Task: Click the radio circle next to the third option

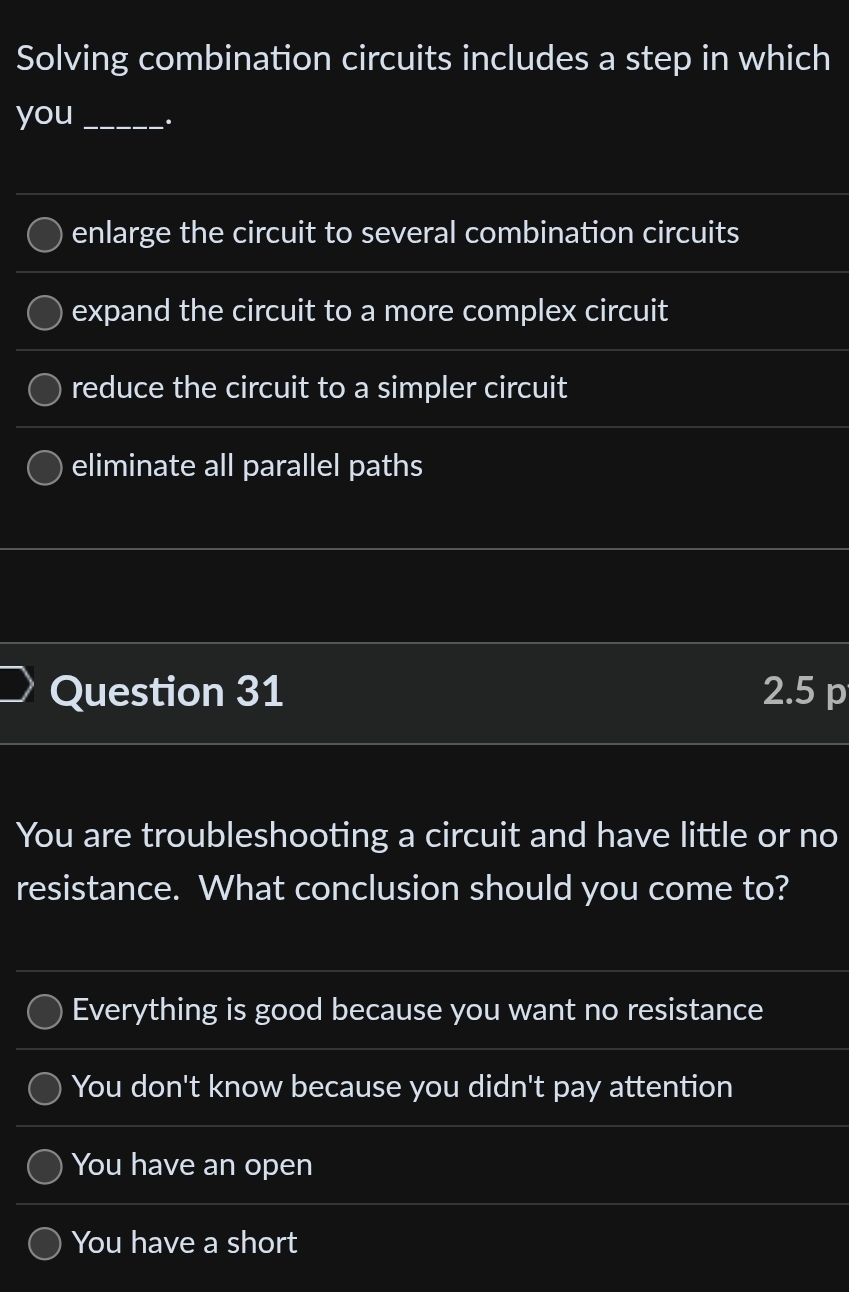Action: tap(44, 389)
